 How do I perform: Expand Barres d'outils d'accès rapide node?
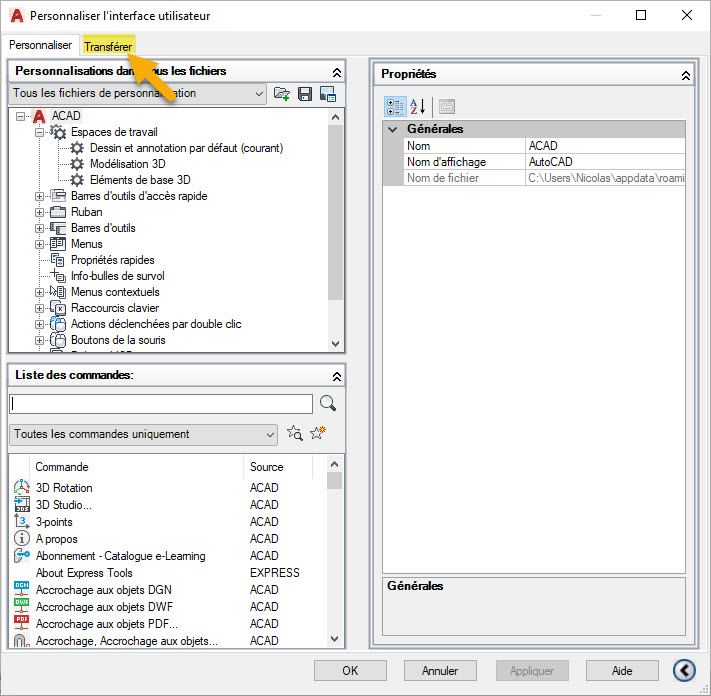(x=39, y=196)
